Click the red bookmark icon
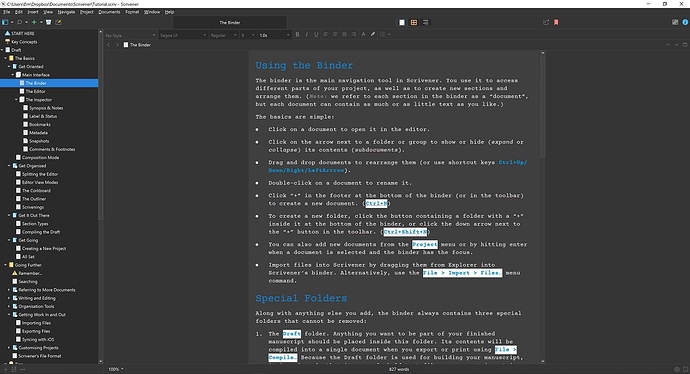690x374 pixels. click(556, 22)
